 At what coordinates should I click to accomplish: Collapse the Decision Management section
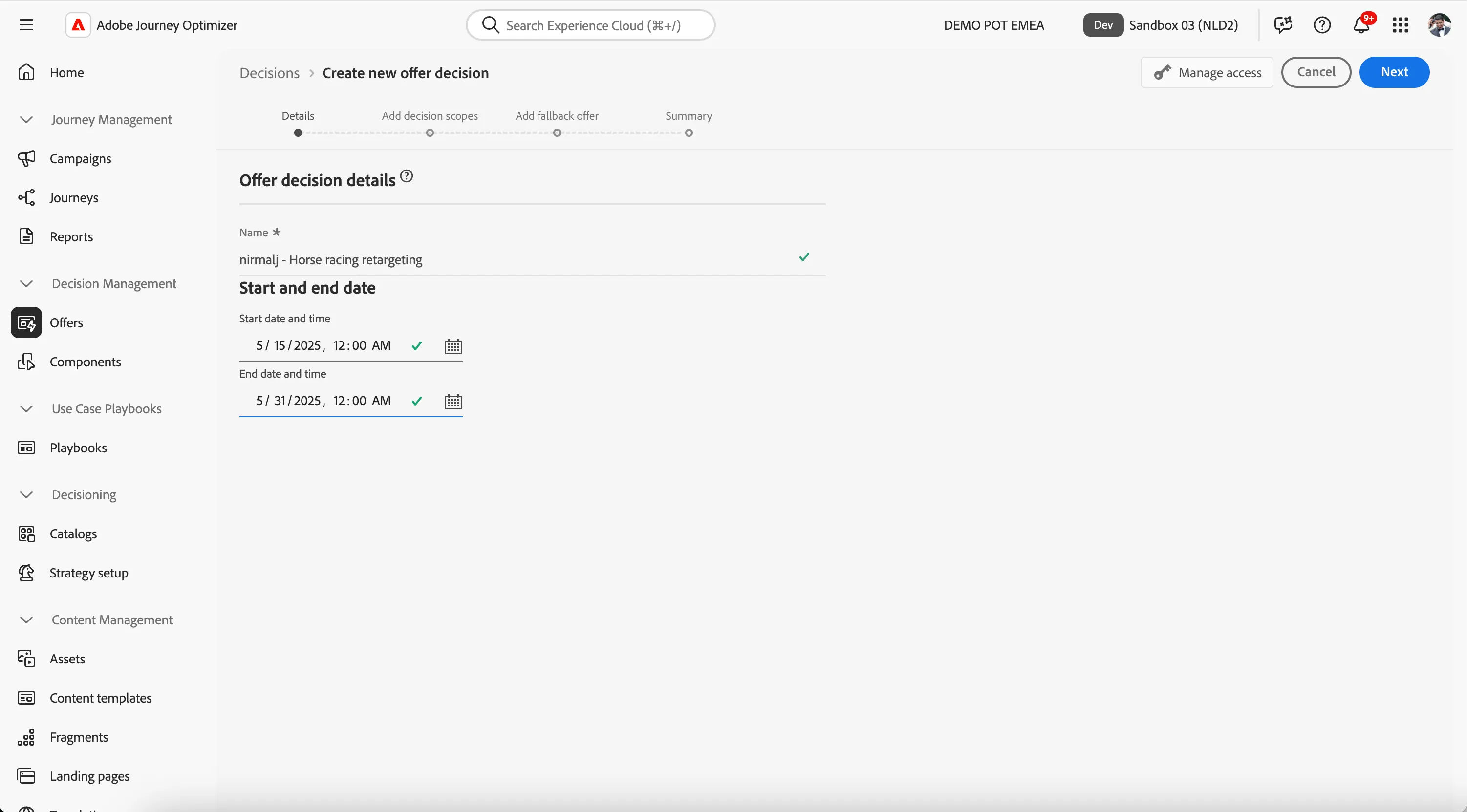point(26,283)
